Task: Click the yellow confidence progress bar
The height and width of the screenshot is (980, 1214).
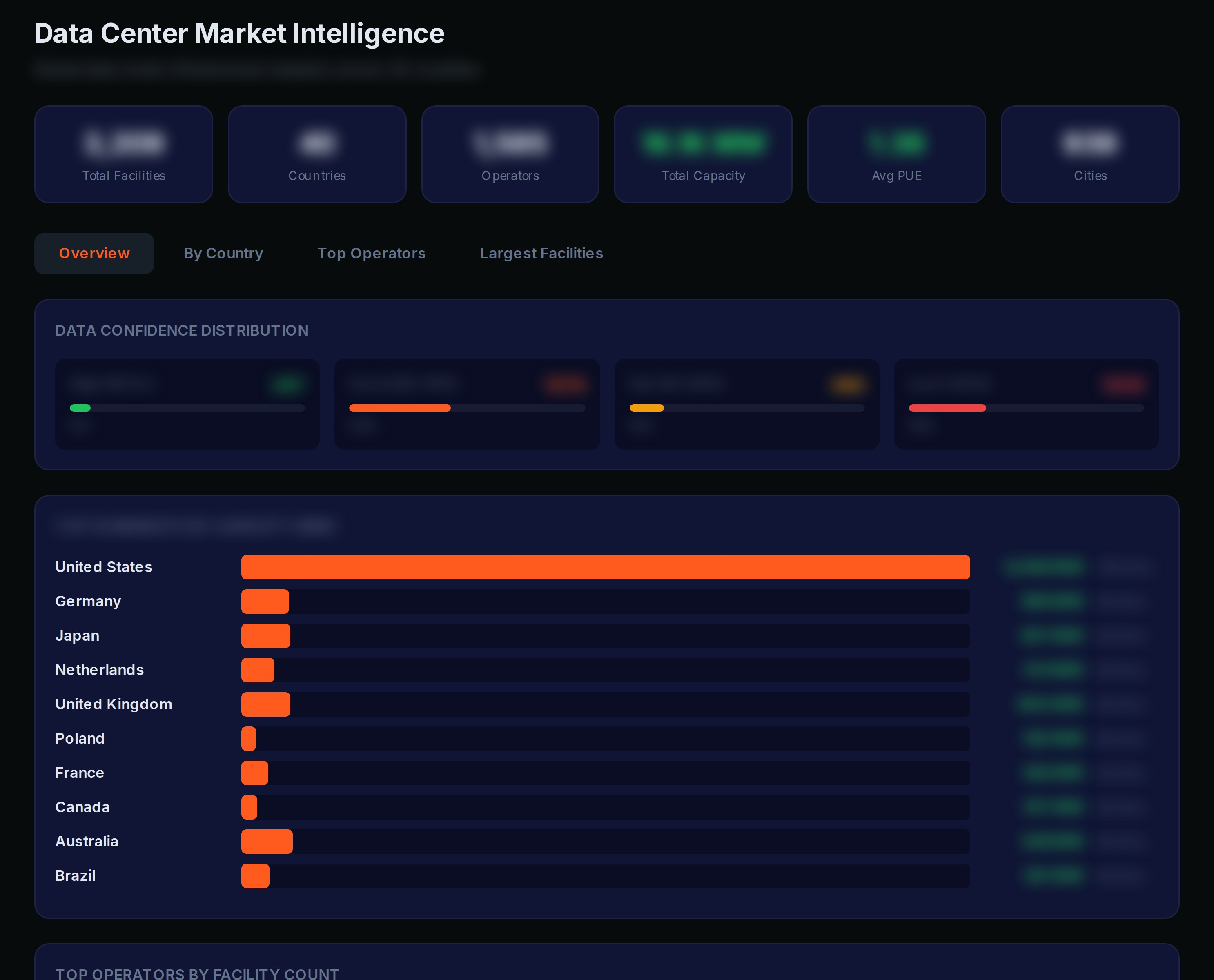Action: coord(747,408)
